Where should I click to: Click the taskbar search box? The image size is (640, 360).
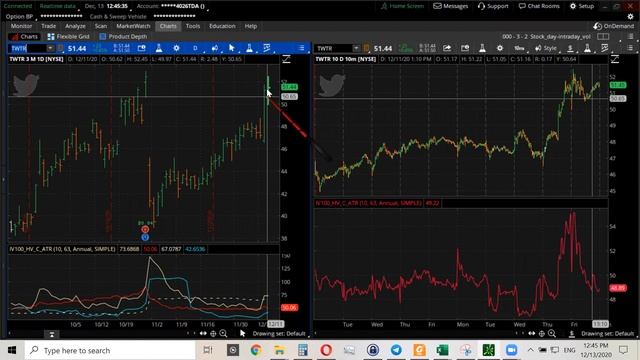coord(110,350)
